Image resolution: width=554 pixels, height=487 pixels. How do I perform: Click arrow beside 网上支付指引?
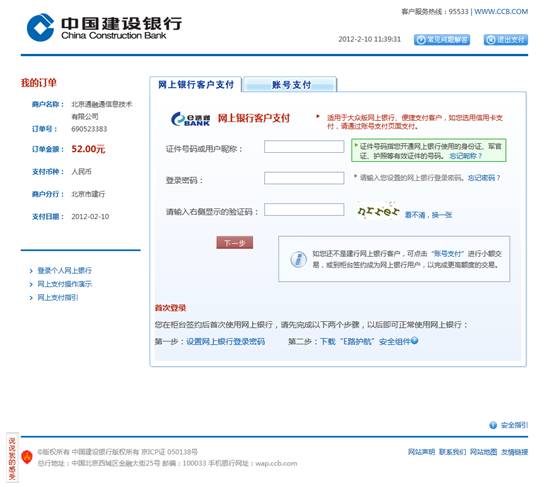pos(31,298)
